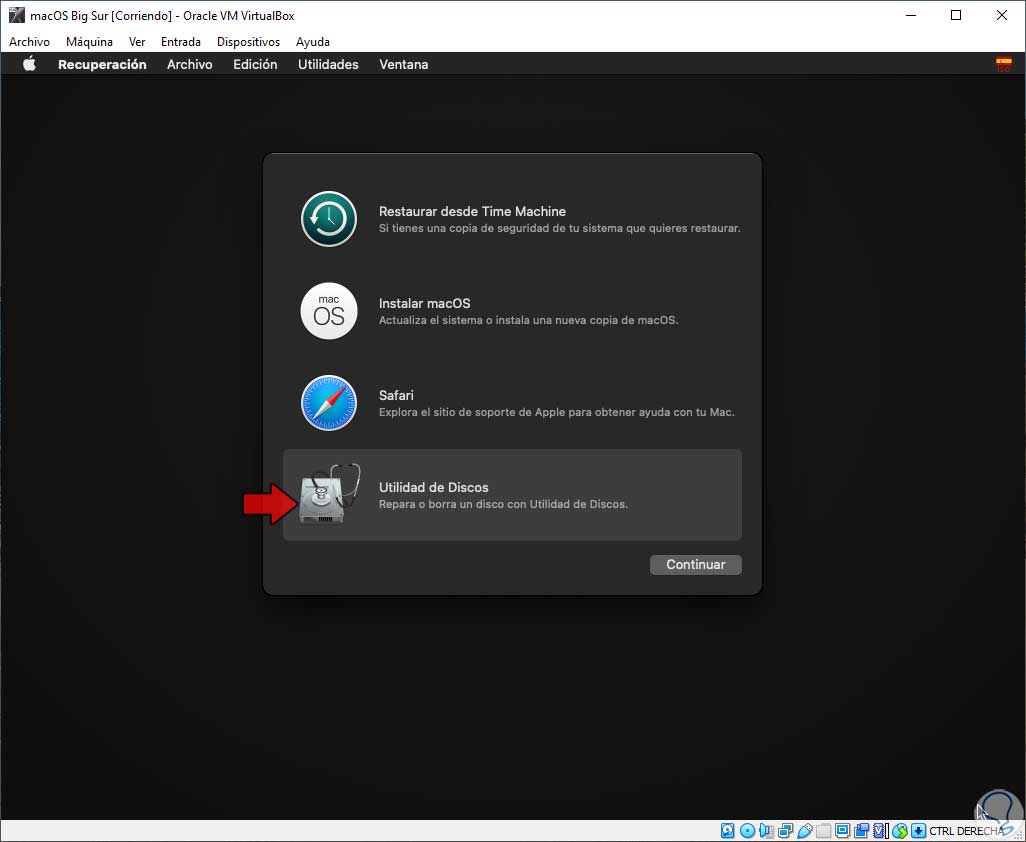Click VirtualBox USB devices status icon

pyautogui.click(x=805, y=831)
